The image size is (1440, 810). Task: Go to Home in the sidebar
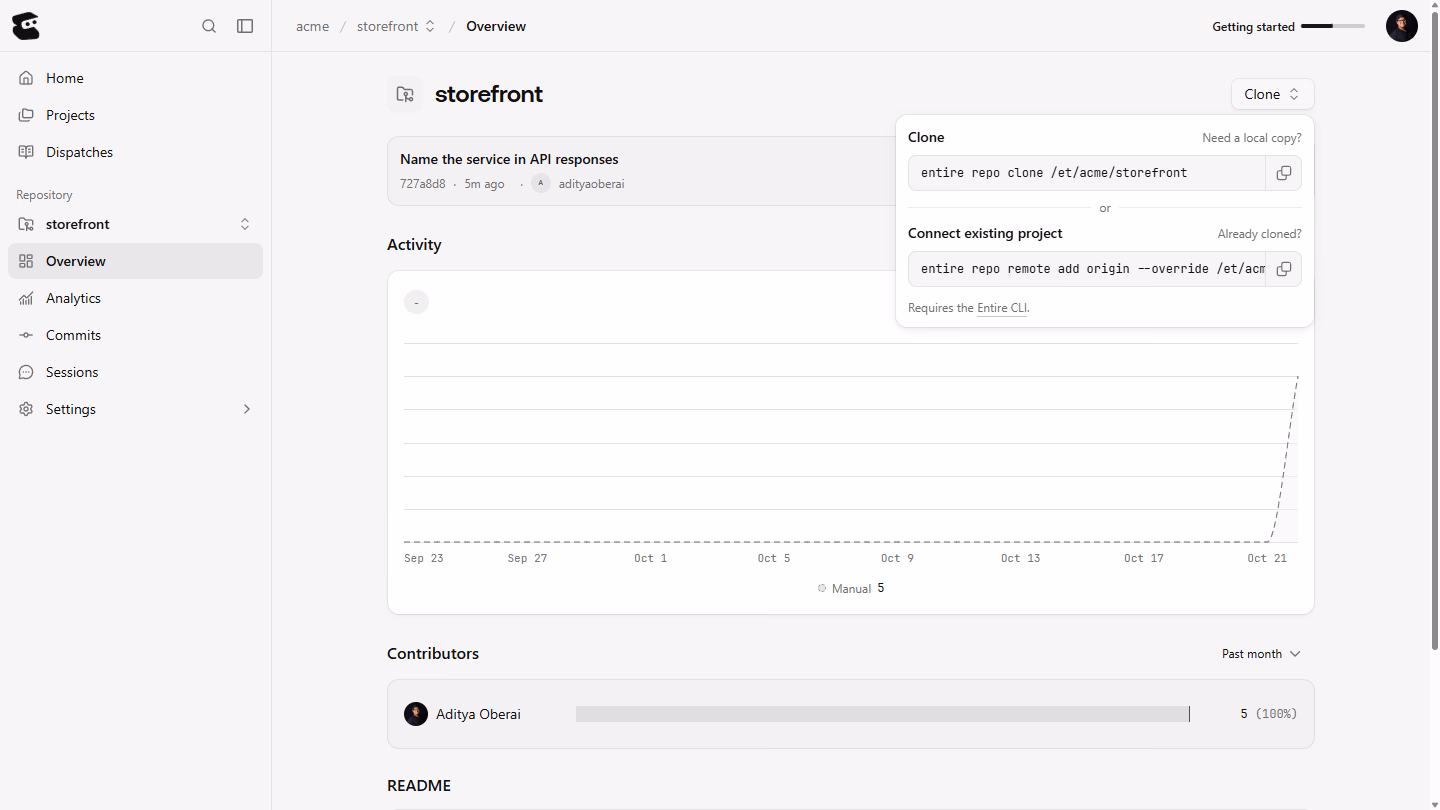coord(135,78)
